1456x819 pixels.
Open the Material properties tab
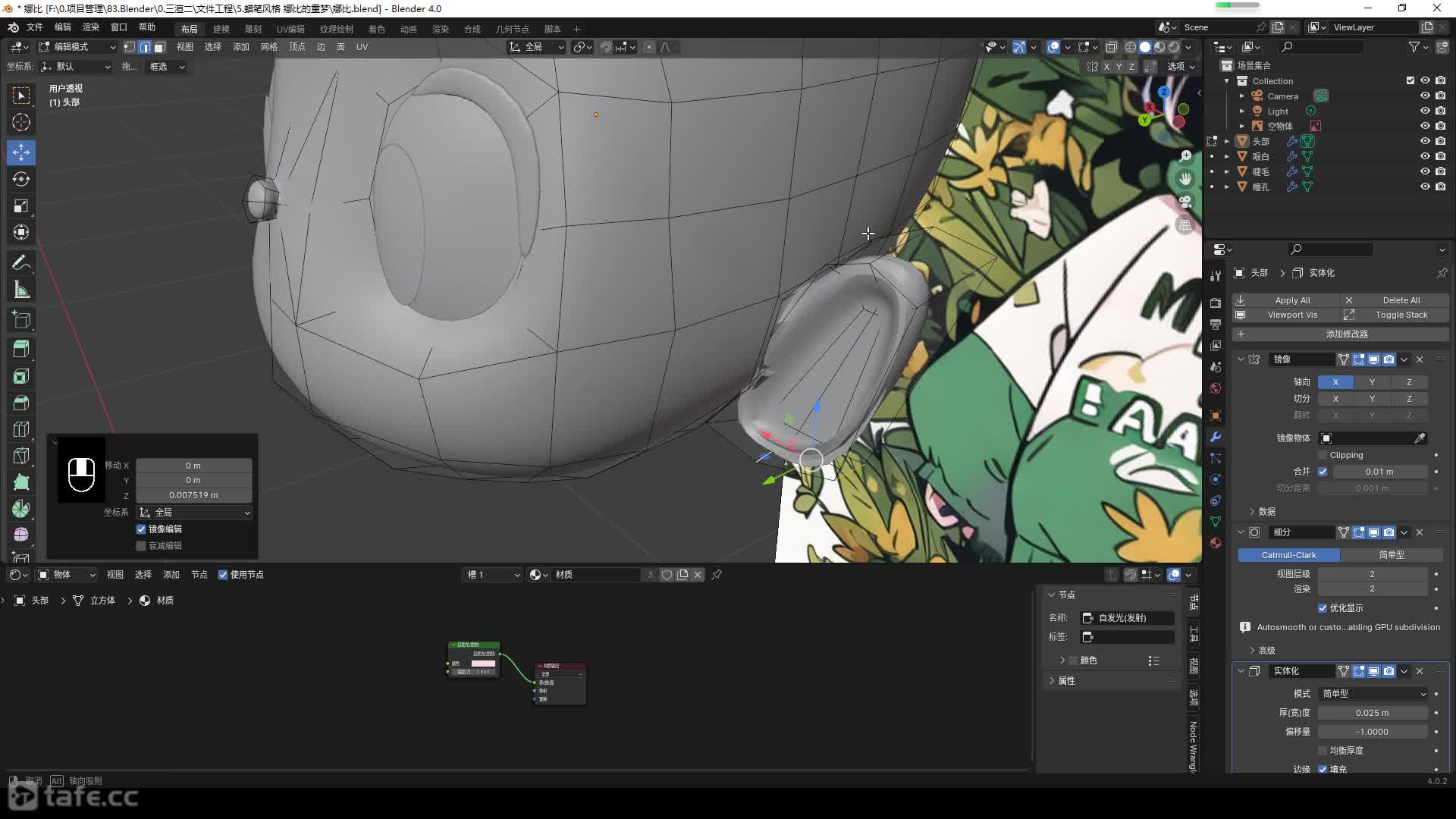(1216, 543)
